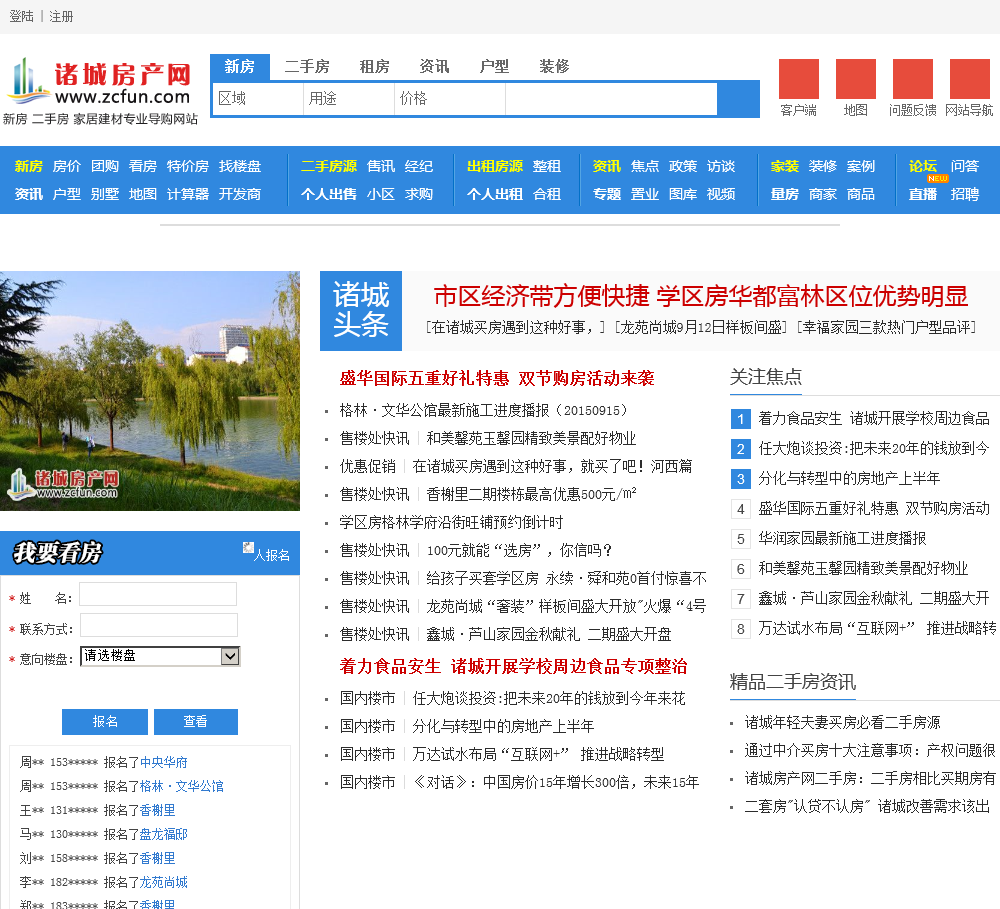1000x909 pixels.
Task: Click the 客户端 red icon
Action: tap(798, 79)
